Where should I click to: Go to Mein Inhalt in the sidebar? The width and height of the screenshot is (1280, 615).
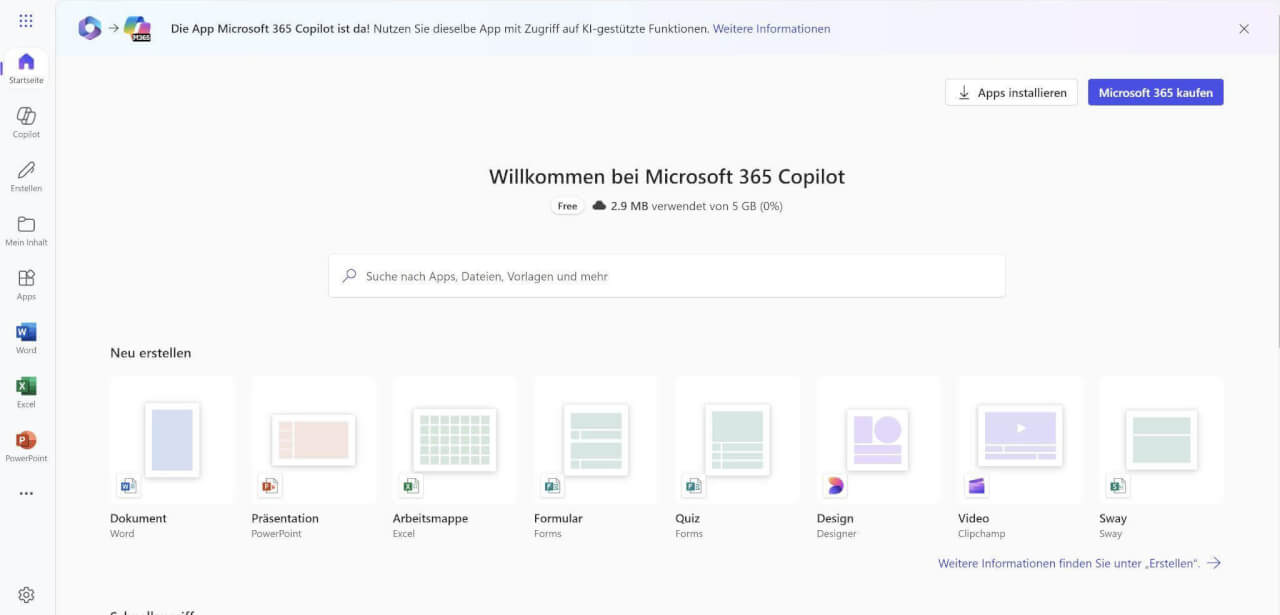[x=25, y=228]
